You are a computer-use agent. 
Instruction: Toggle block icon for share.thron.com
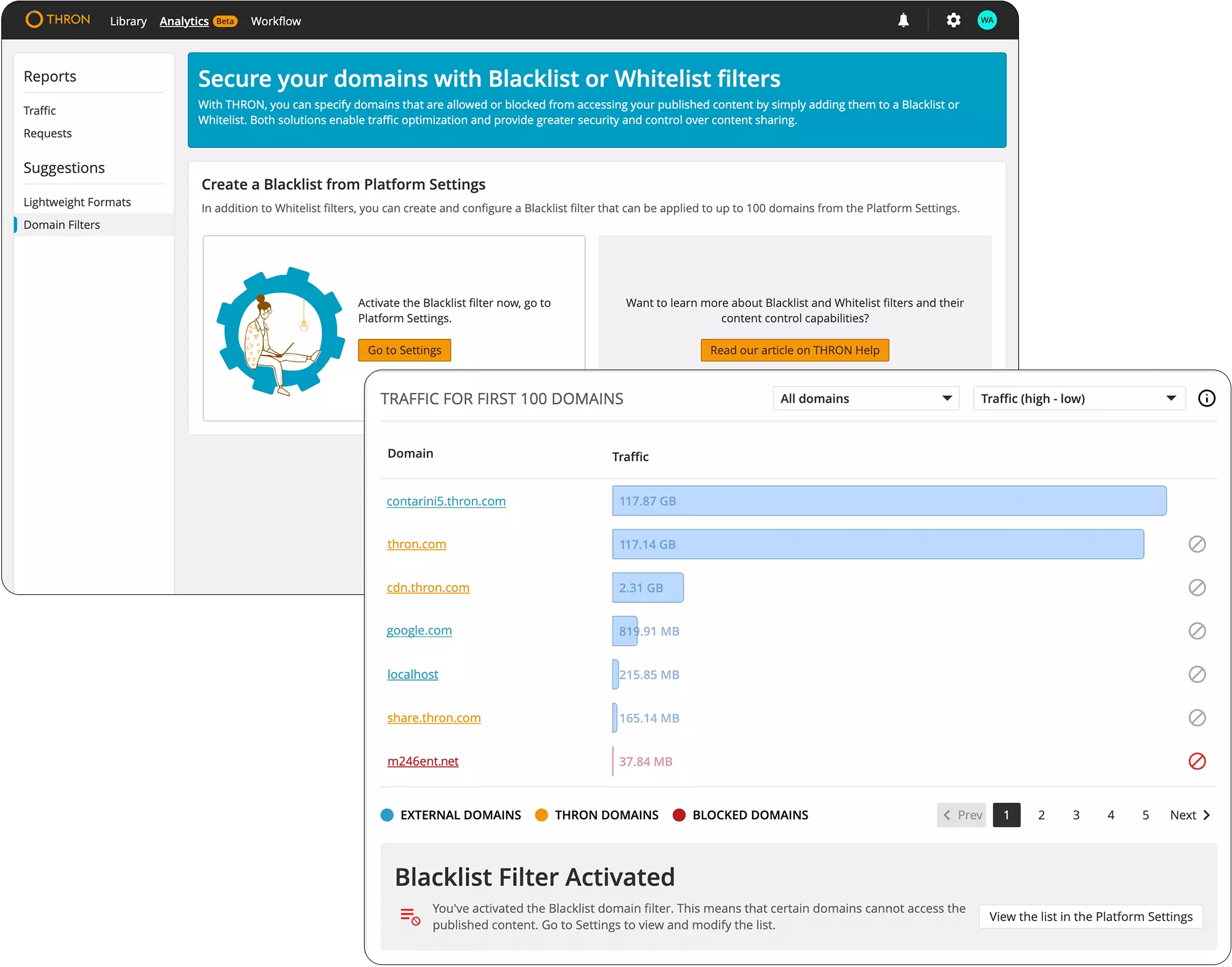pos(1197,718)
